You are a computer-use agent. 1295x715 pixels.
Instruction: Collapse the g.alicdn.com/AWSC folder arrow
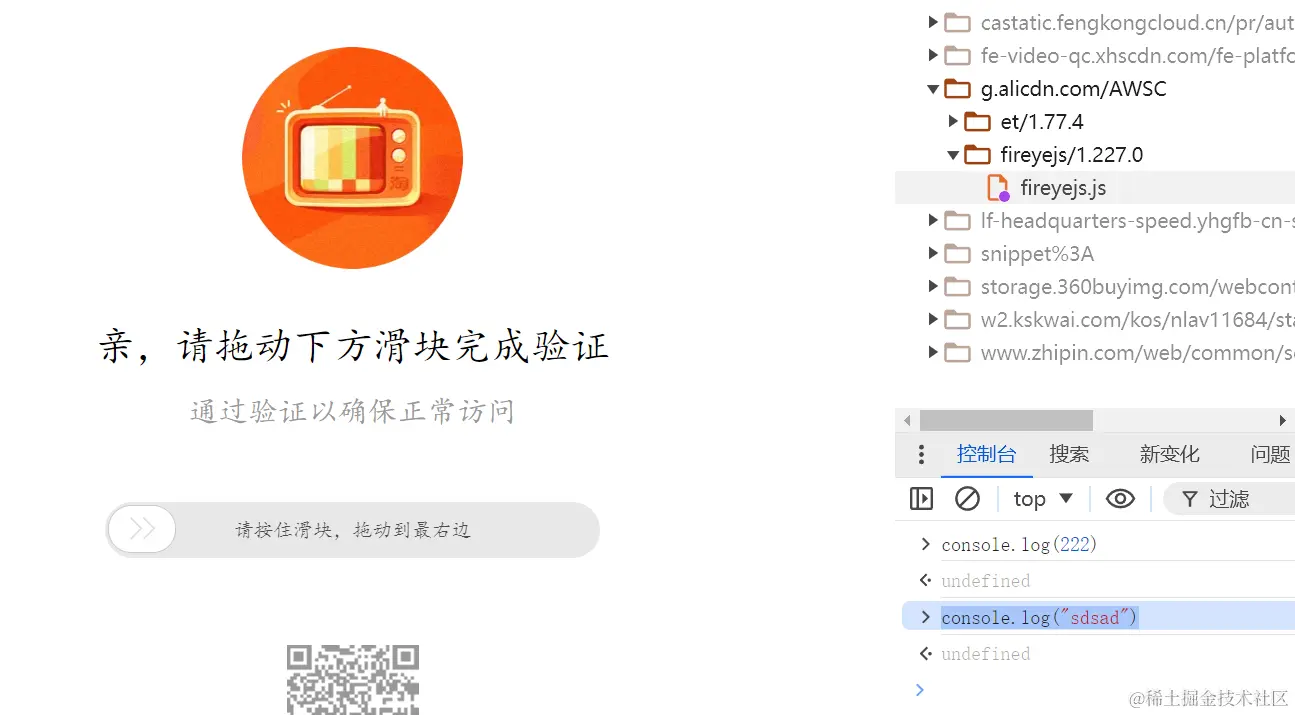933,89
